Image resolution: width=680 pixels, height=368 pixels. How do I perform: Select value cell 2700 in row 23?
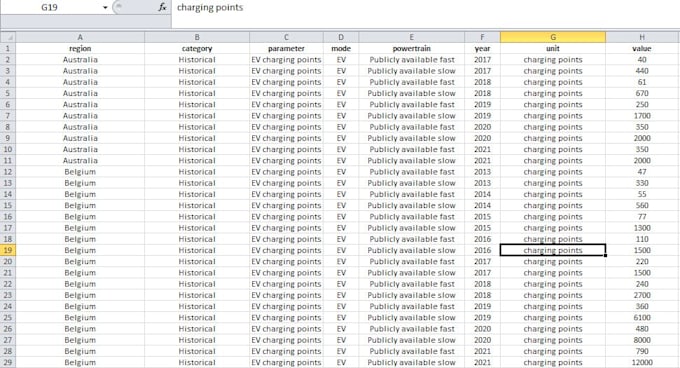tap(642, 295)
